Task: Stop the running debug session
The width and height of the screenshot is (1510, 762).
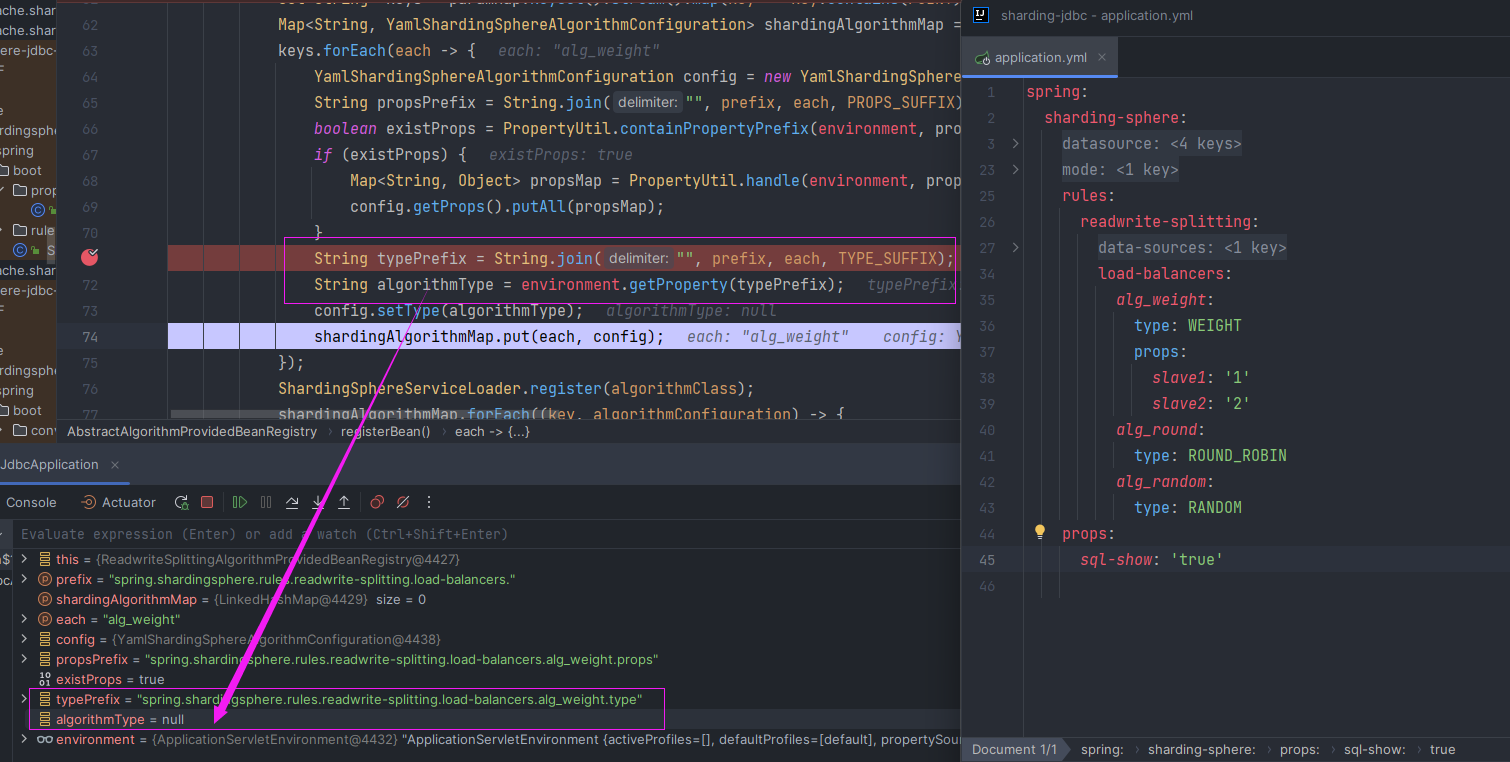Action: pyautogui.click(x=207, y=502)
